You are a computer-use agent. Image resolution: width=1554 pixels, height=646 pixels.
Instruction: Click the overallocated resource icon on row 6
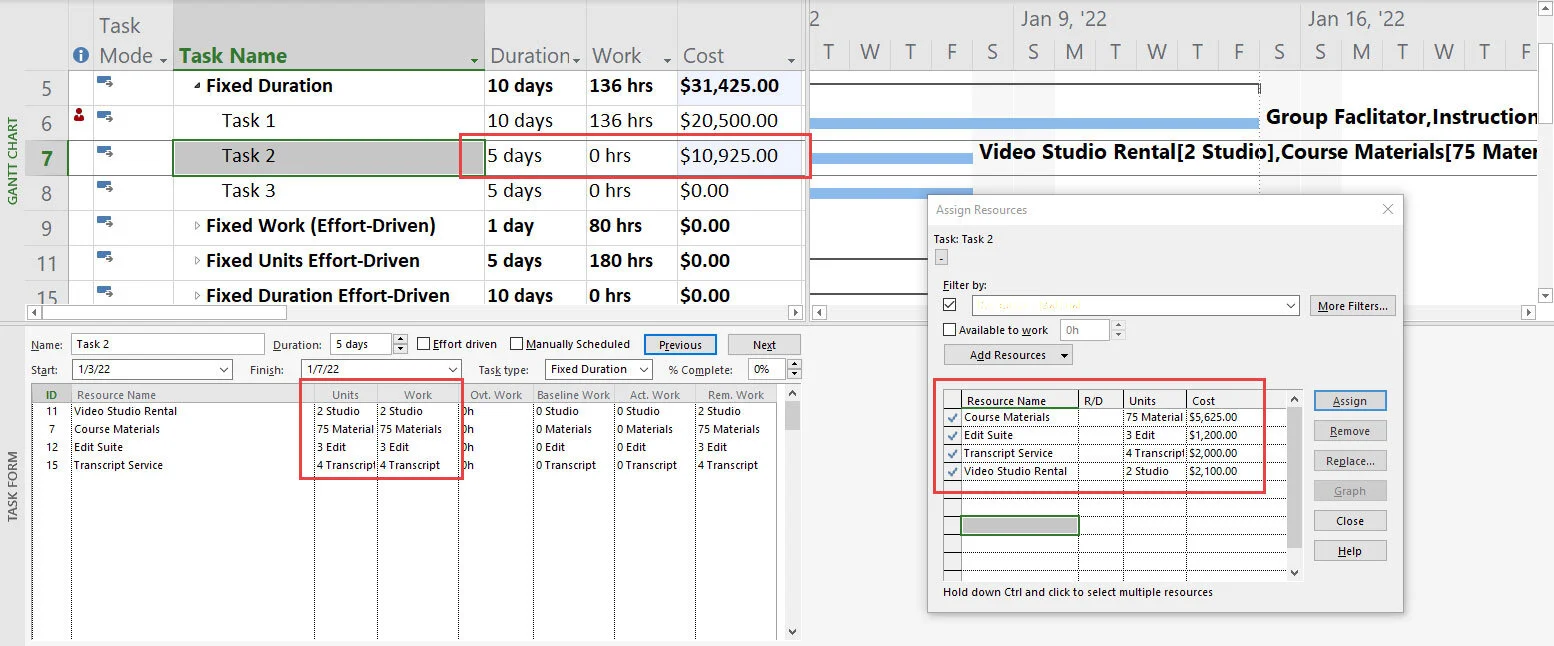coord(80,116)
